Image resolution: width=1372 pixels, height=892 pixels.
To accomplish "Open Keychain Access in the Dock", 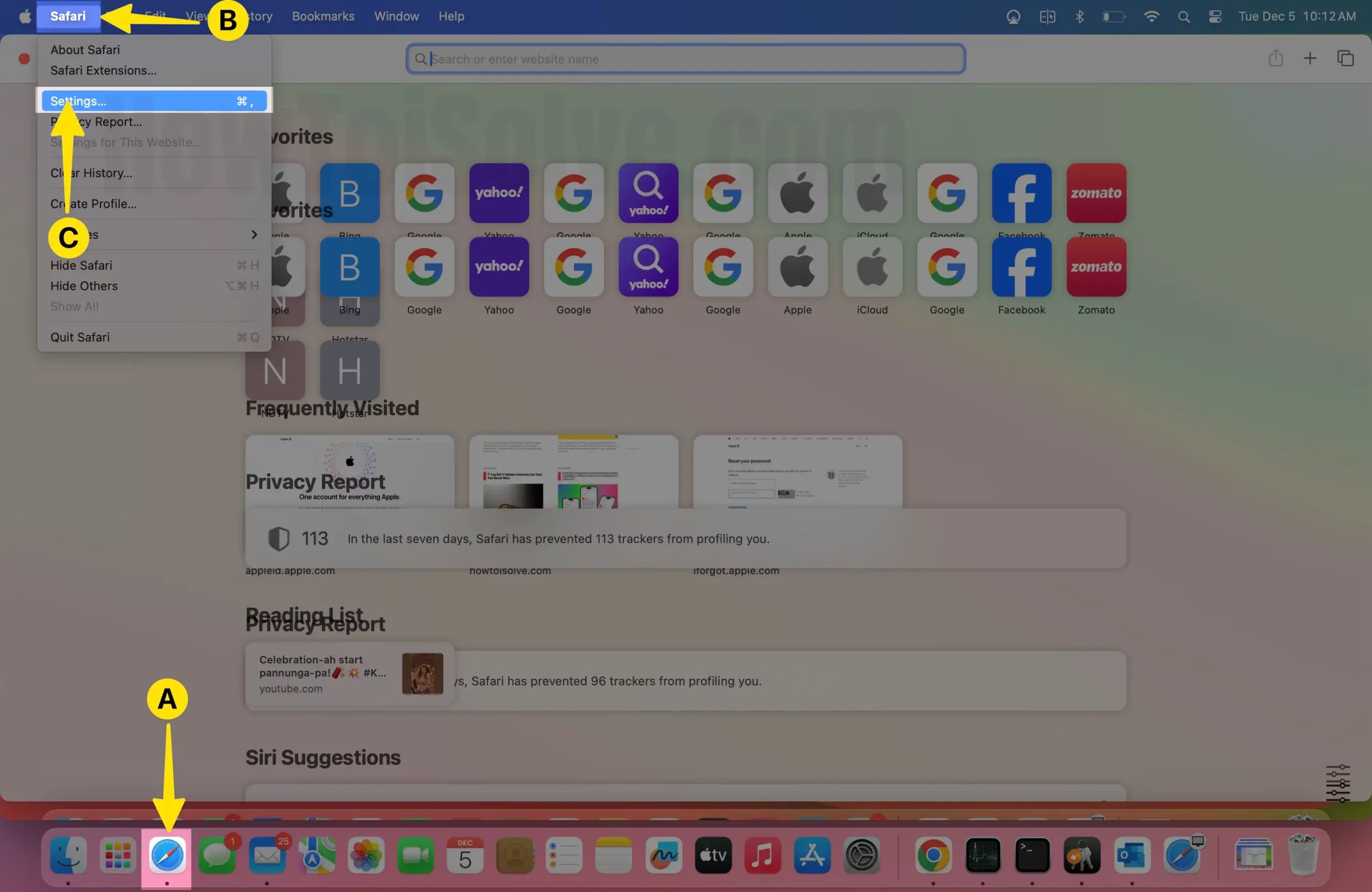I will click(1082, 855).
